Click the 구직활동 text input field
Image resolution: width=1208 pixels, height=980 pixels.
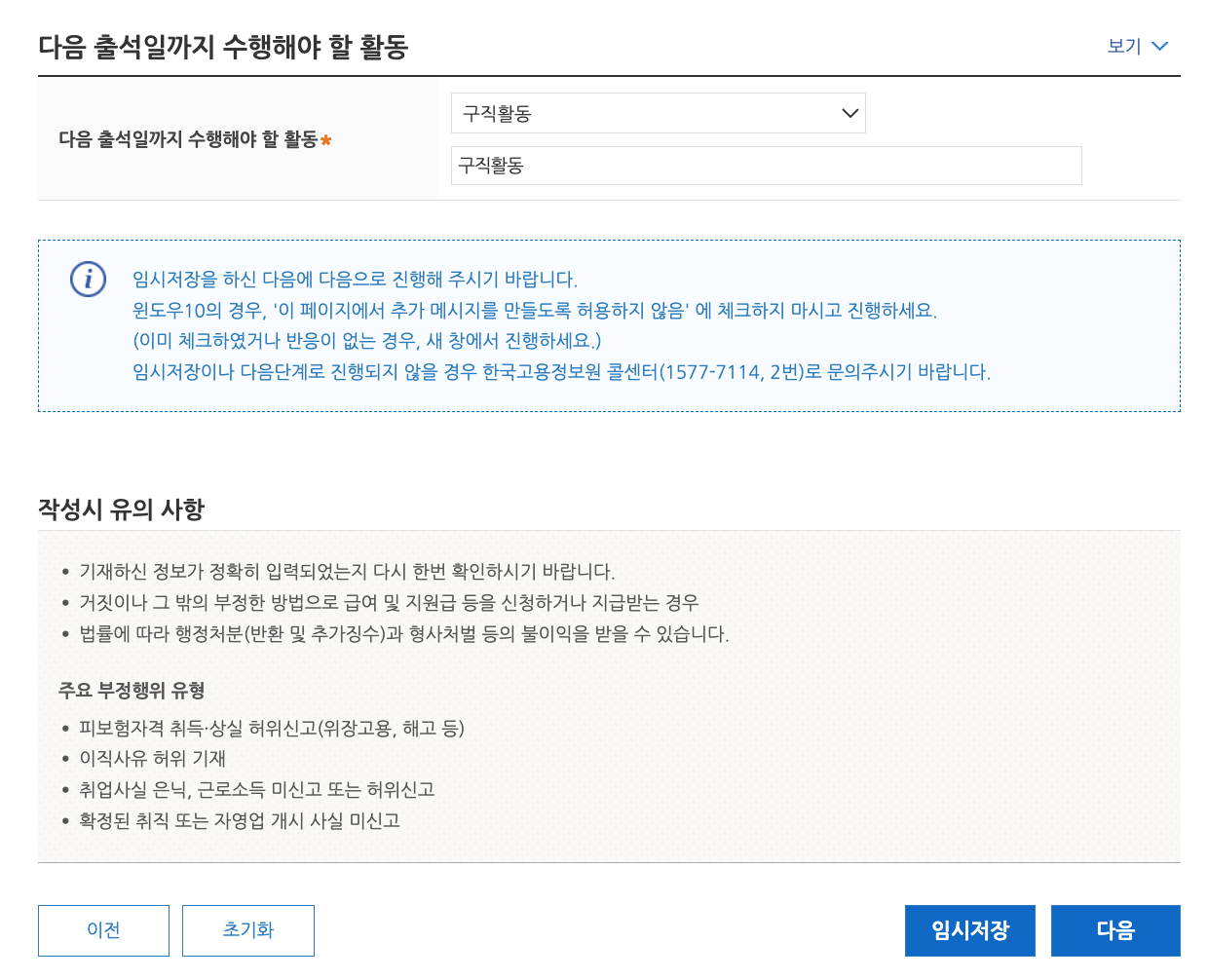tap(766, 166)
